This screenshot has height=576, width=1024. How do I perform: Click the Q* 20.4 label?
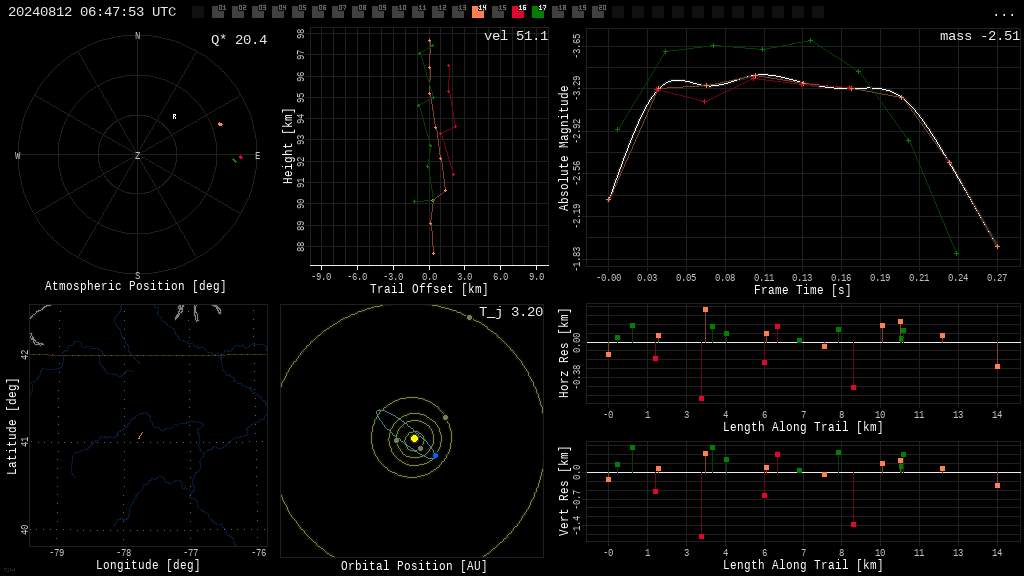pos(239,40)
